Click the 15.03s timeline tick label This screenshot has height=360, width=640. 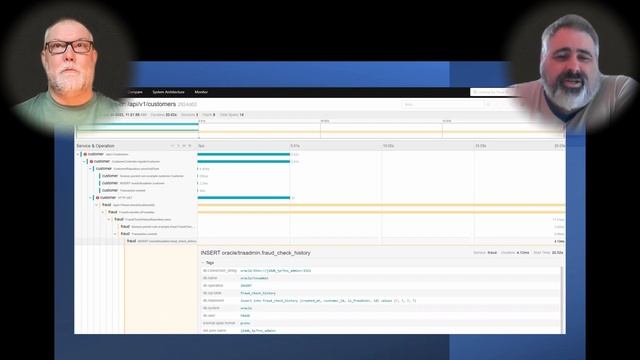pyautogui.click(x=480, y=146)
